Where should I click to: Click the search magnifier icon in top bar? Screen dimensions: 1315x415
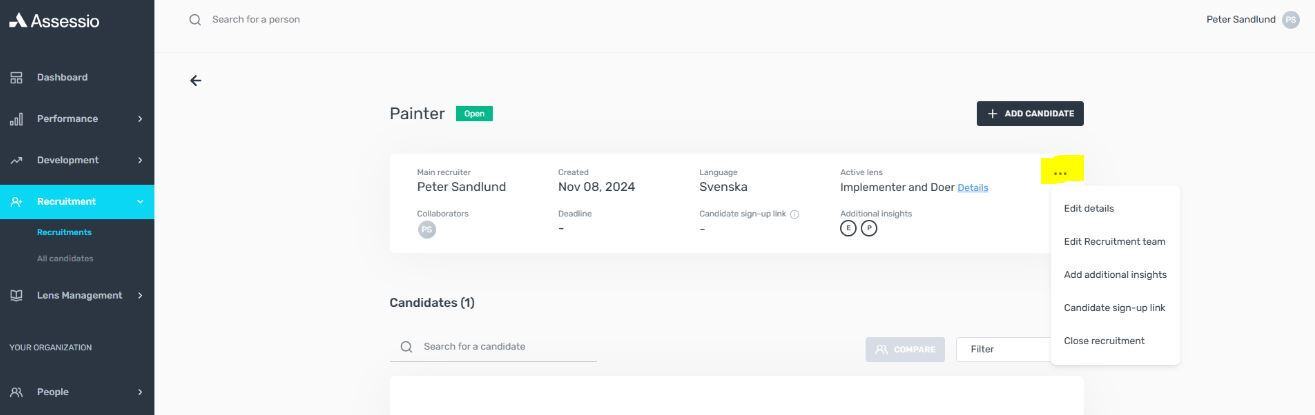pos(195,19)
